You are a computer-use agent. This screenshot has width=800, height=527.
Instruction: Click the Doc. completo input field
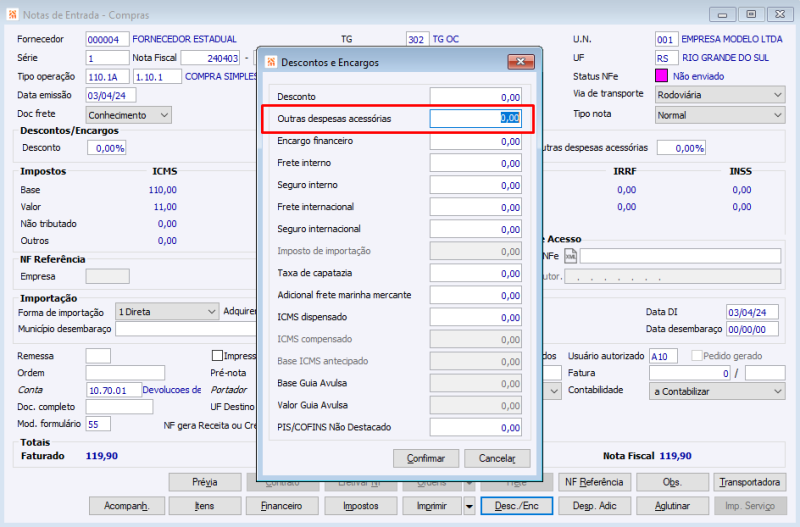119,407
